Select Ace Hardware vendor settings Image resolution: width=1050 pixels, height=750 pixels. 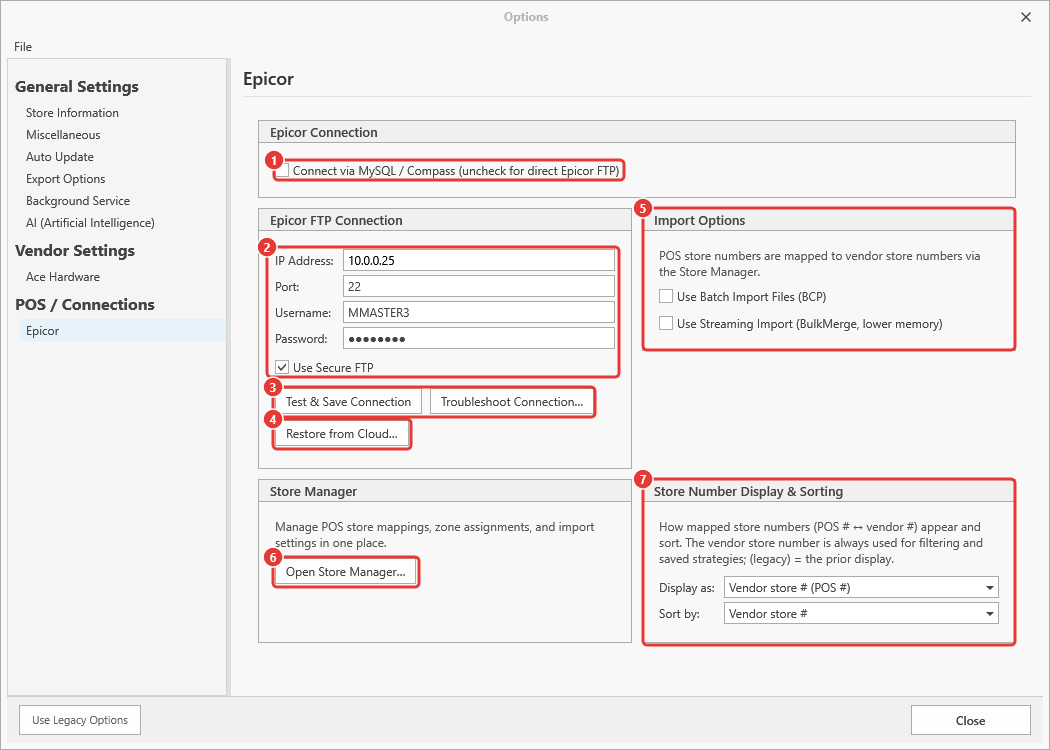pyautogui.click(x=63, y=277)
